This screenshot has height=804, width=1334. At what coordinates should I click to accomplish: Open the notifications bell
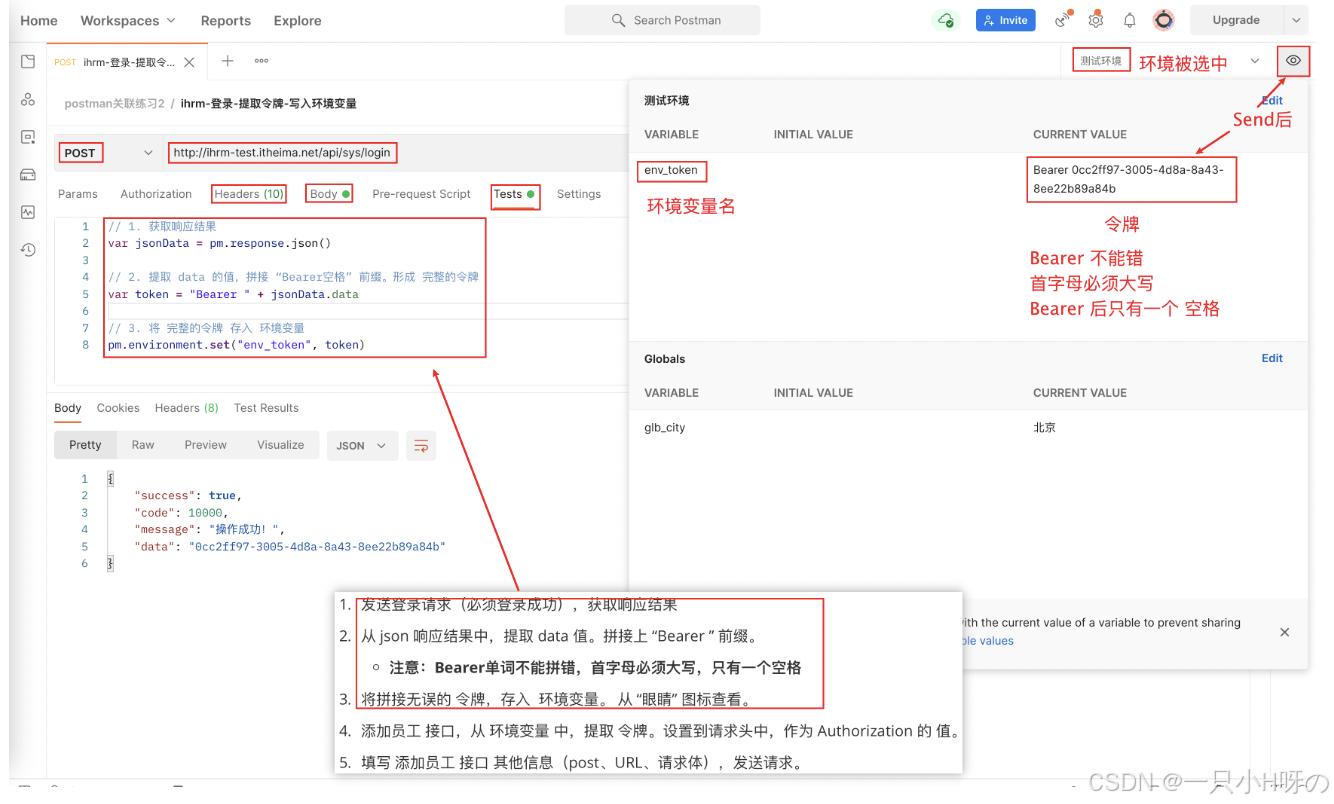tap(1129, 20)
